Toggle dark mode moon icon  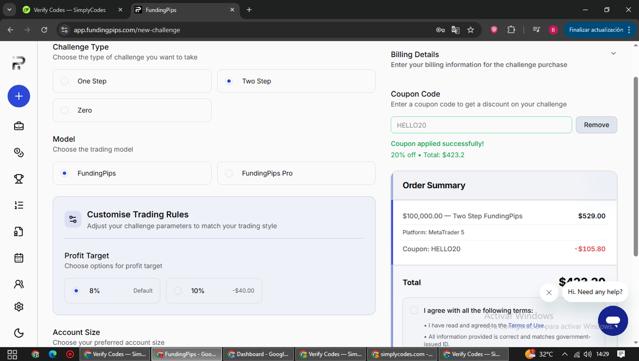[x=19, y=333]
